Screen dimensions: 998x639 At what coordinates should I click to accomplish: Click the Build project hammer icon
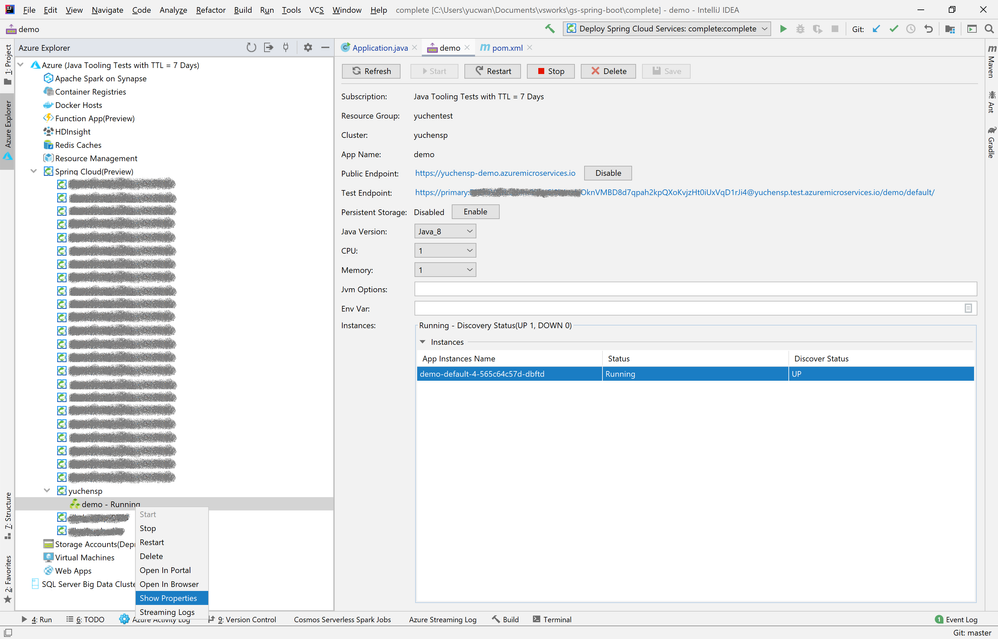pos(550,29)
